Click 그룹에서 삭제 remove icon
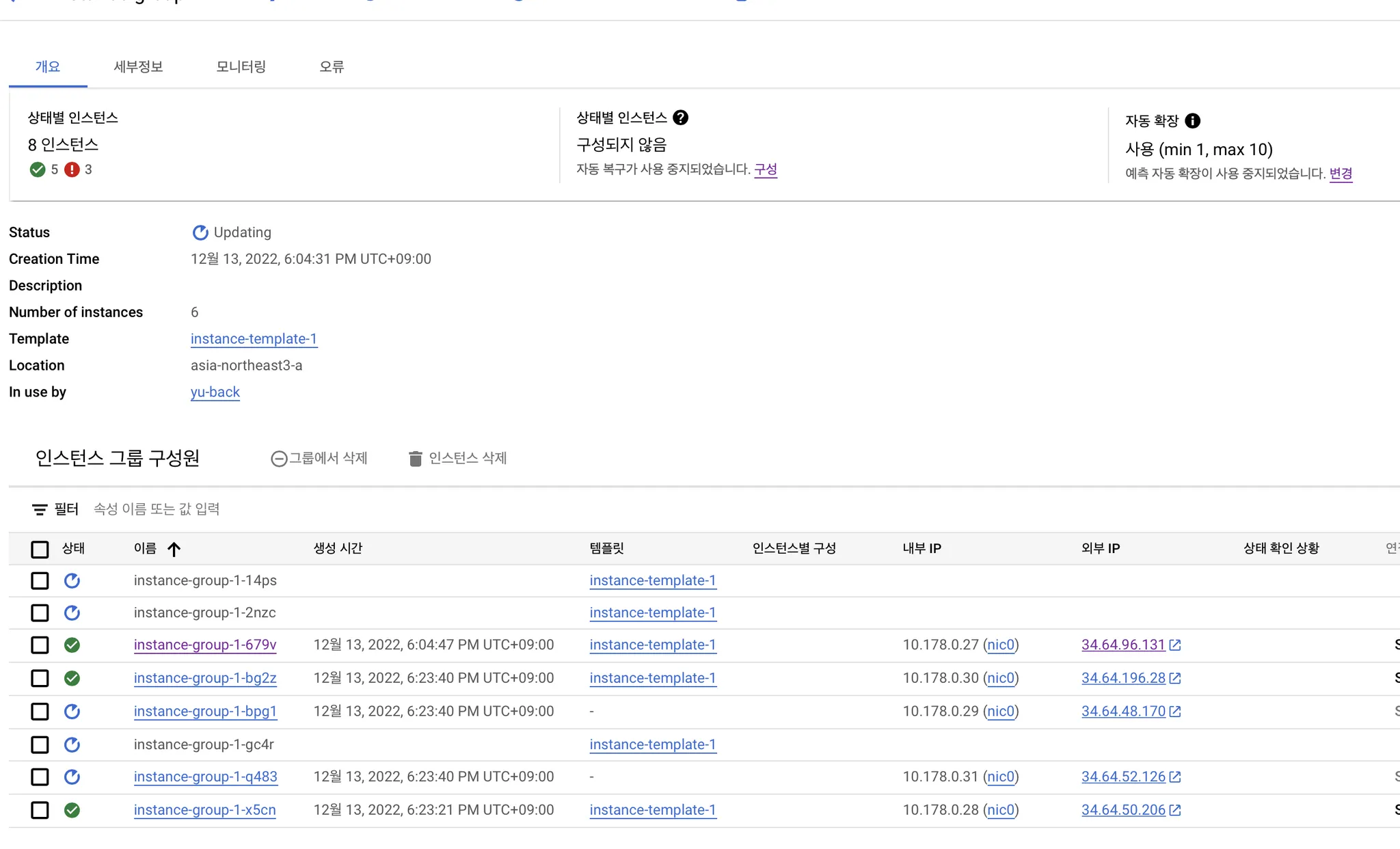 [x=278, y=459]
